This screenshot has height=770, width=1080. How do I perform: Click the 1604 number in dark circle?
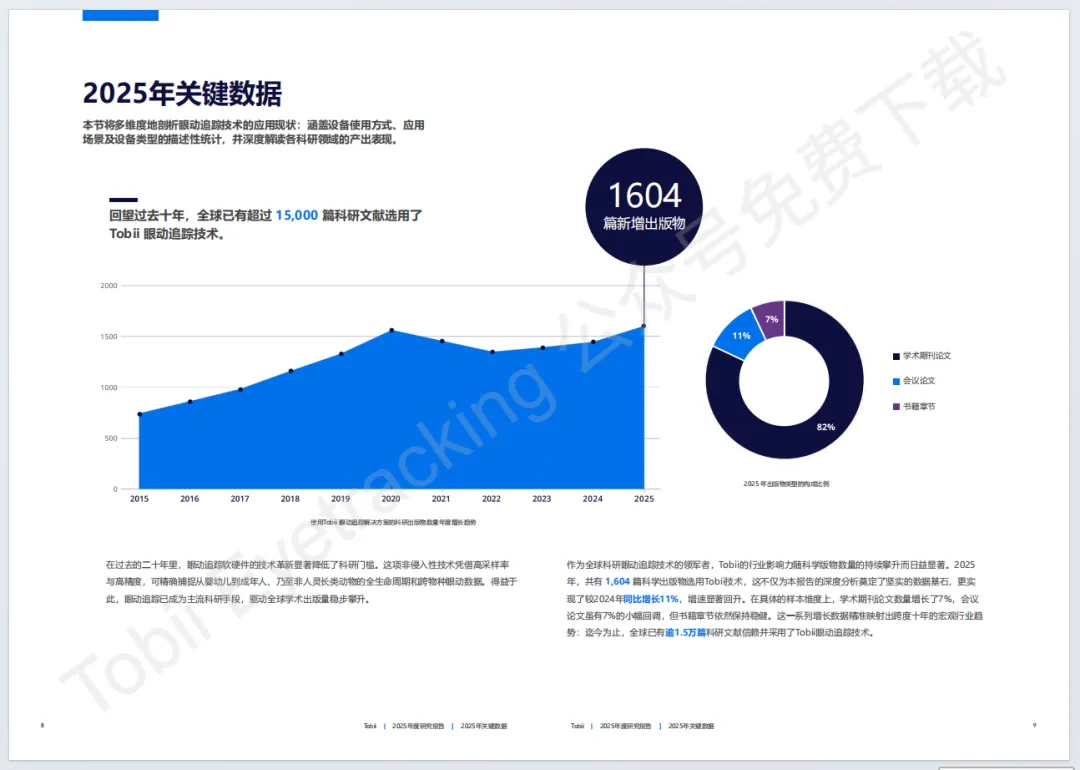[x=645, y=195]
